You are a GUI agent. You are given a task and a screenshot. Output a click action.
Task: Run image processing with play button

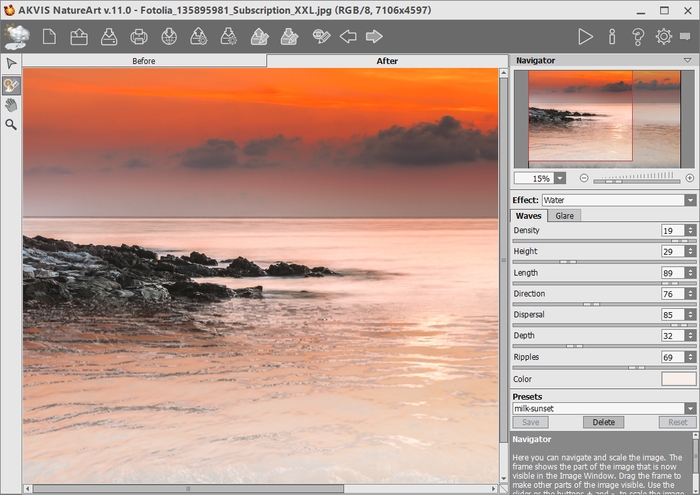pos(585,37)
